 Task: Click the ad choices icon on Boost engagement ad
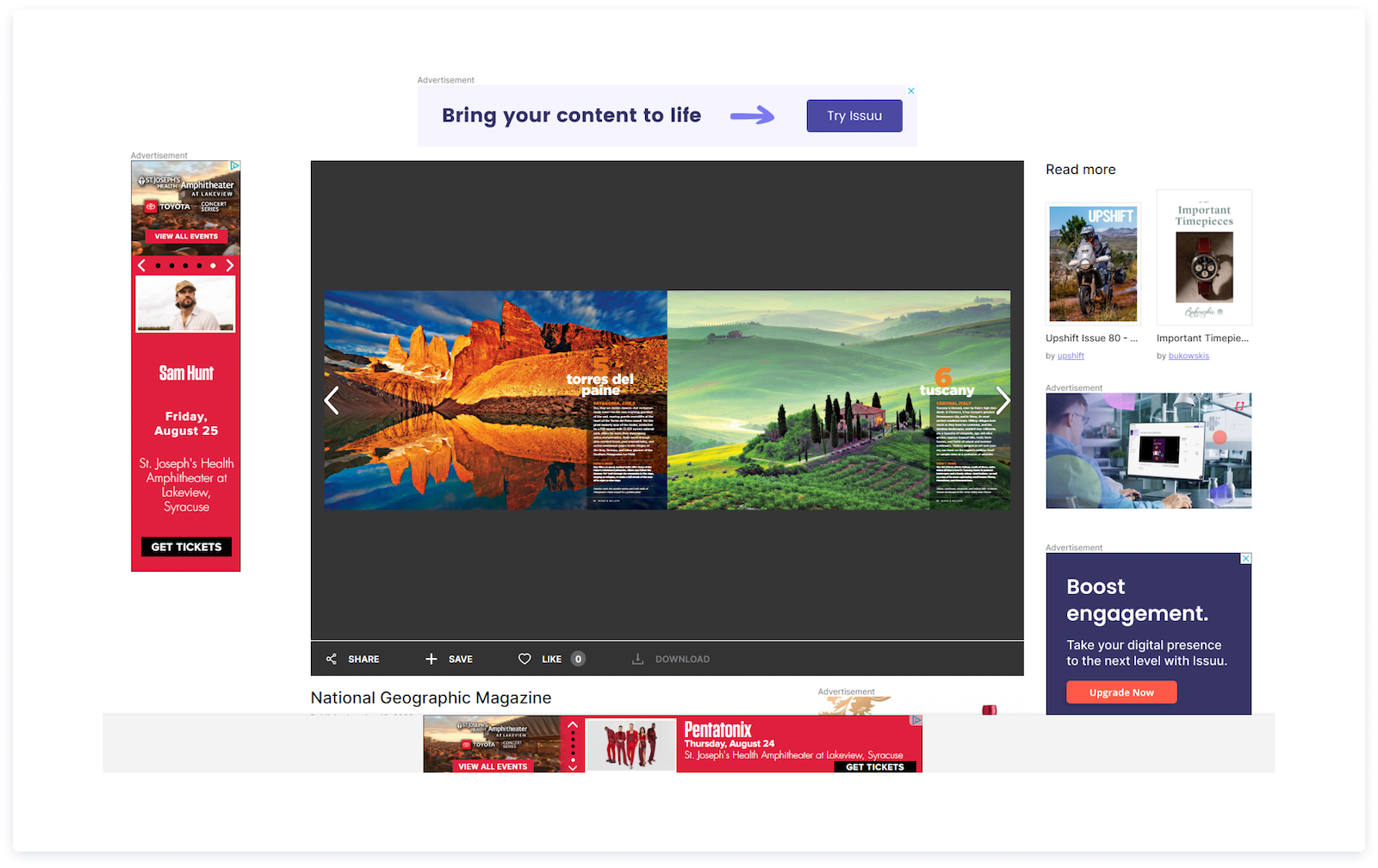1247,560
